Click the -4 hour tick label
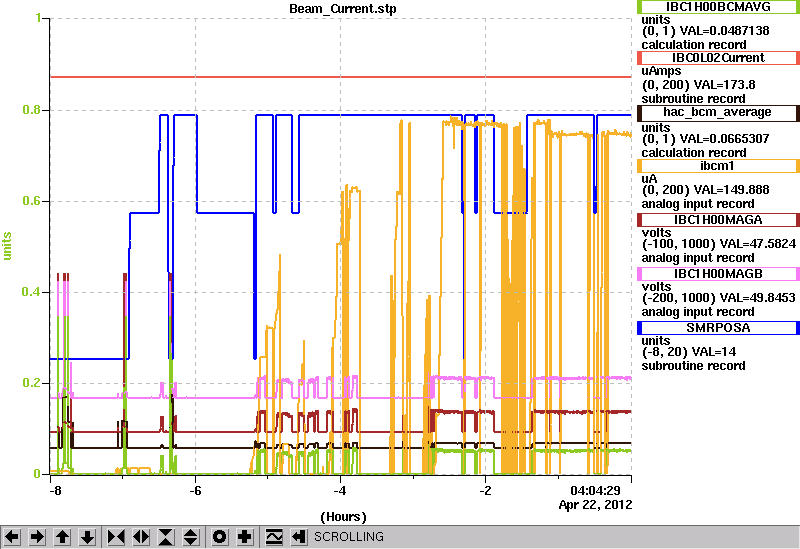The width and height of the screenshot is (800, 549). (x=340, y=491)
